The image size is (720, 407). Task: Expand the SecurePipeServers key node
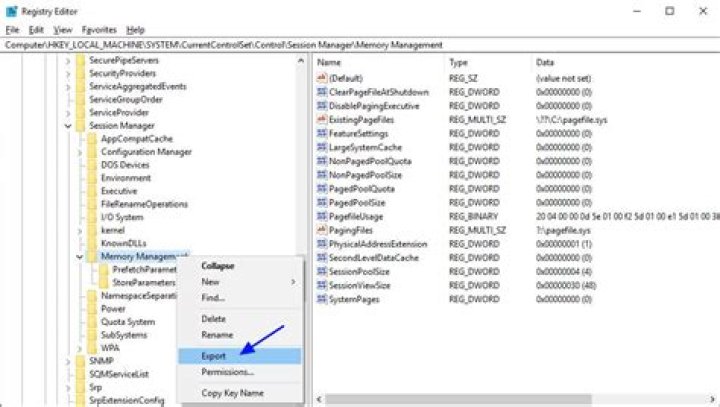click(68, 60)
